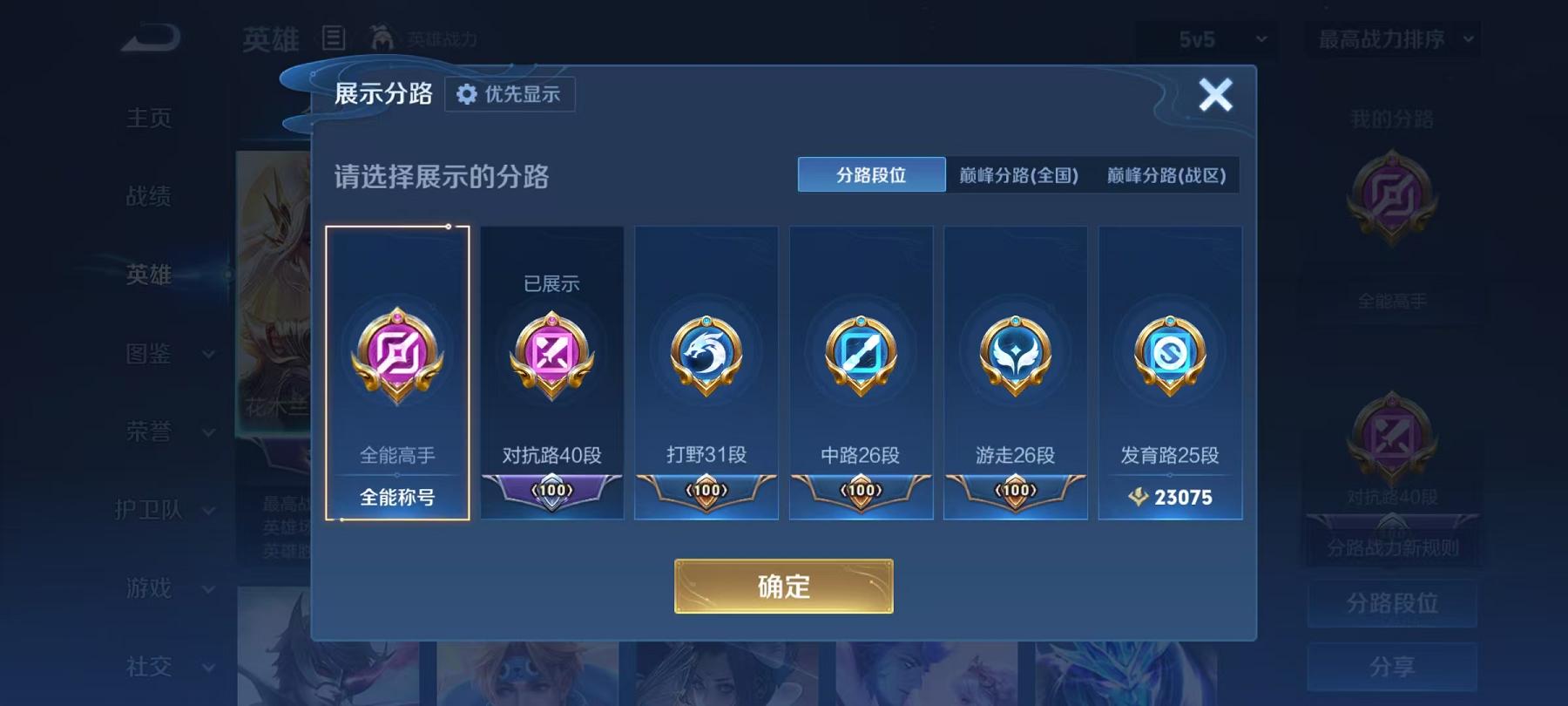This screenshot has width=1568, height=706.
Task: Choose the 游走26段 roaming badge
Action: click(1016, 373)
